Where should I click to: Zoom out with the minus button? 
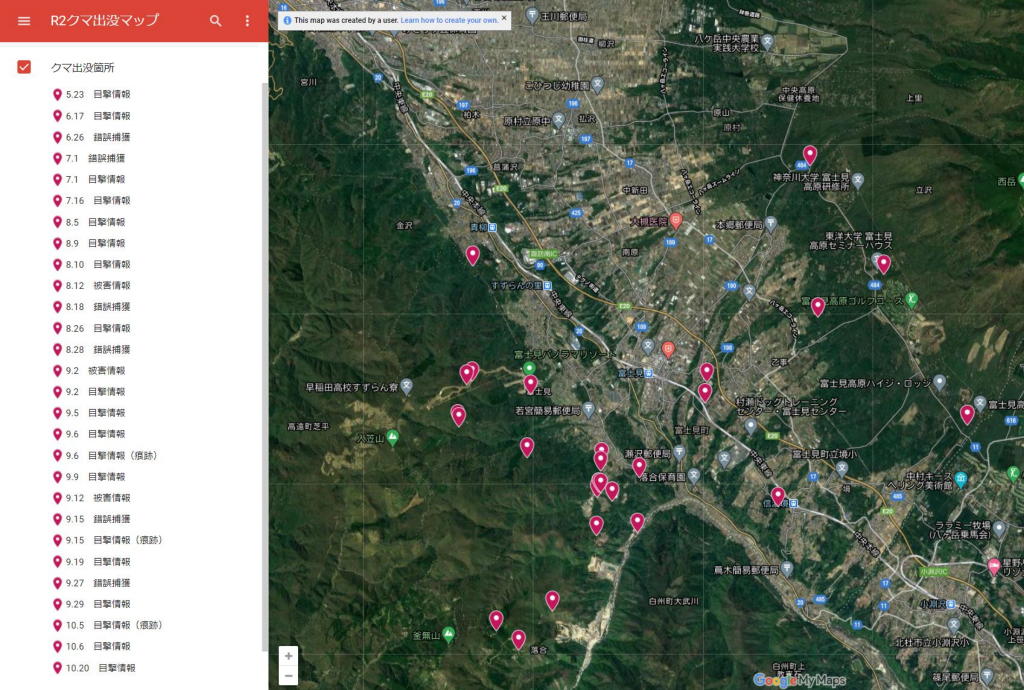click(x=289, y=676)
